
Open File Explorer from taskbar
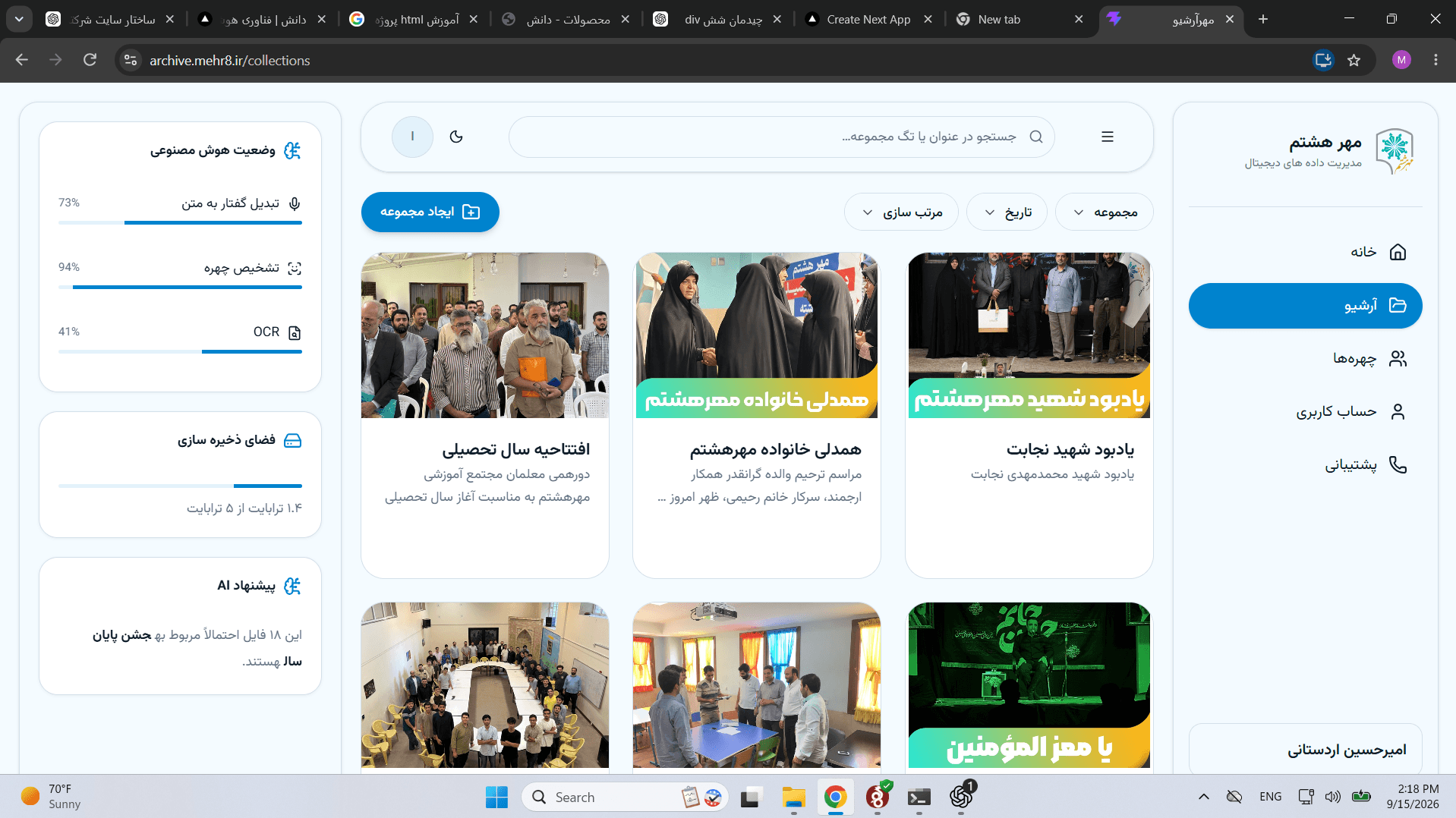(x=793, y=797)
